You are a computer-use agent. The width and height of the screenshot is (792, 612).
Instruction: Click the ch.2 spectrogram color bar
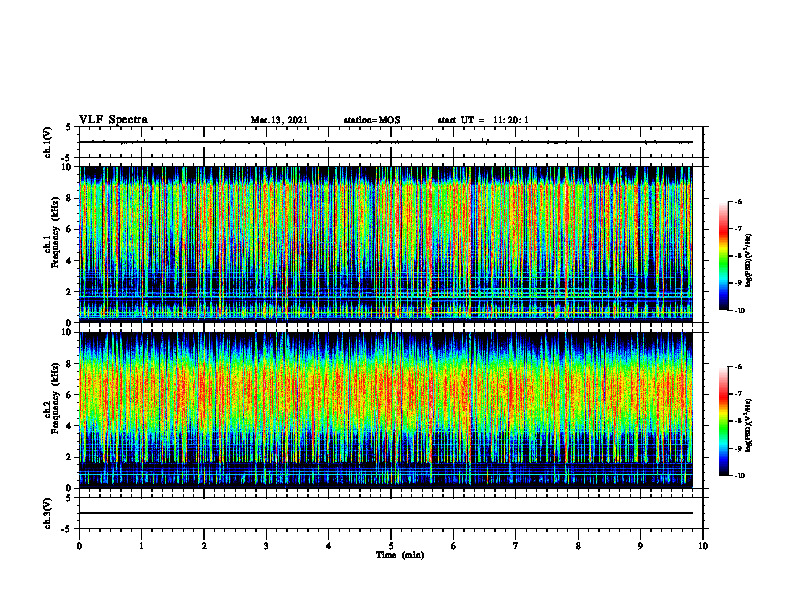723,421
